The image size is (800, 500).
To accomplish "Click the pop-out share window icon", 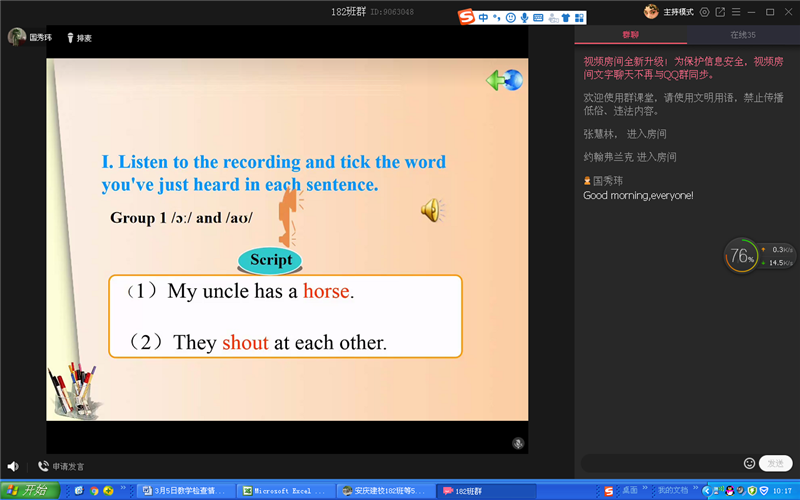I will pos(720,12).
